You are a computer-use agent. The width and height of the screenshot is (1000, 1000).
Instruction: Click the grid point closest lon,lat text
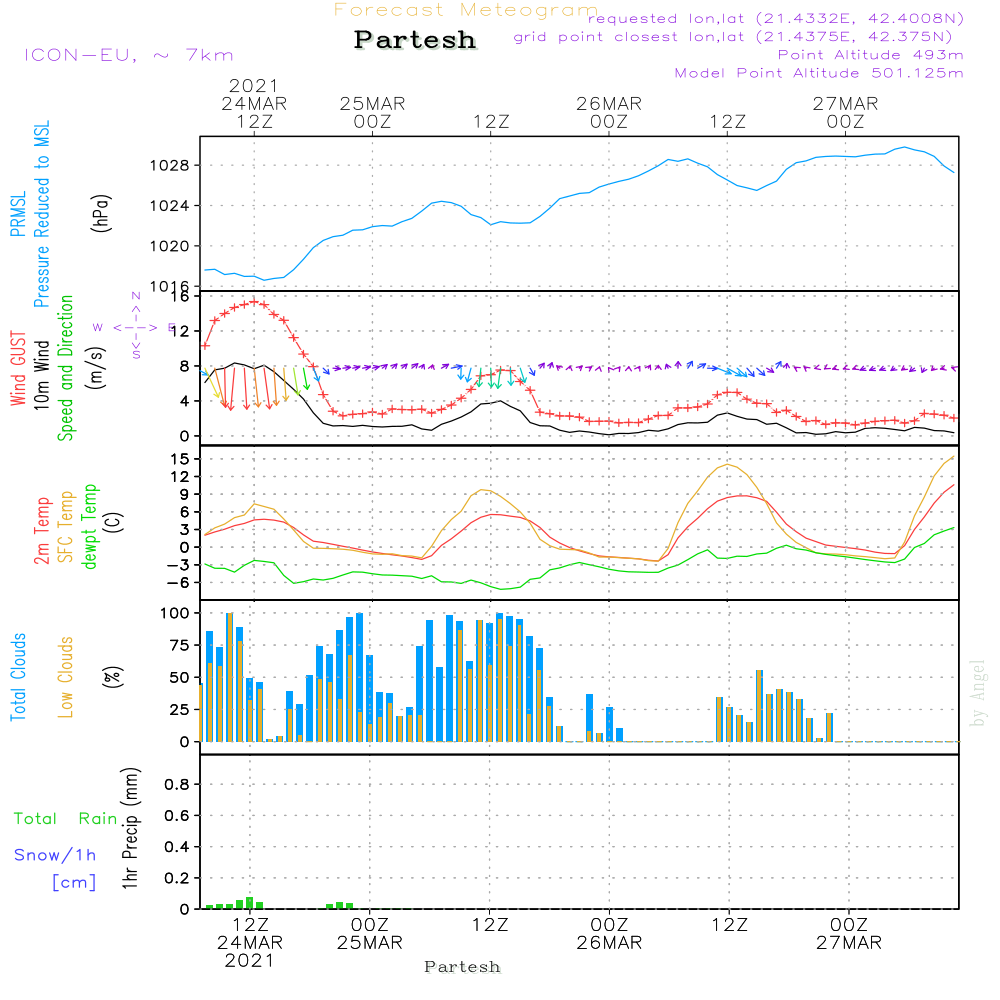(x=740, y=37)
